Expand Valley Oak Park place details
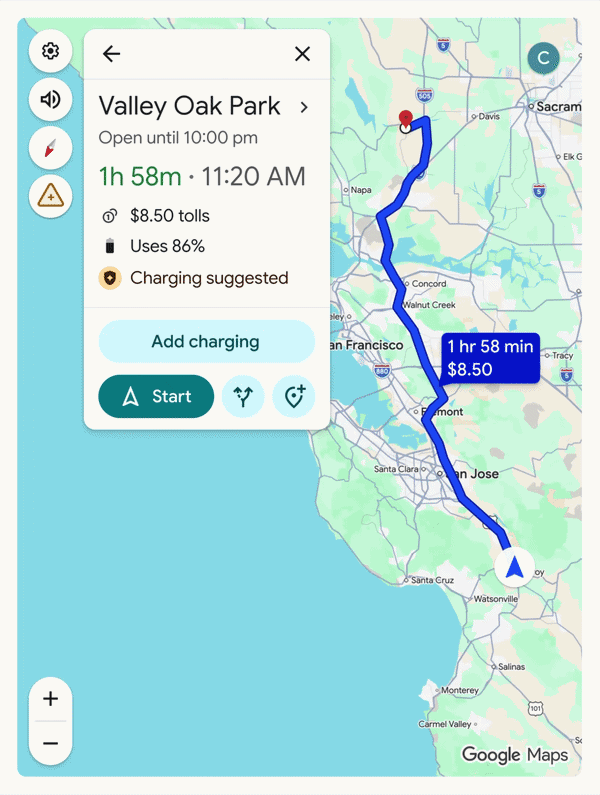This screenshot has height=795, width=600. click(304, 107)
